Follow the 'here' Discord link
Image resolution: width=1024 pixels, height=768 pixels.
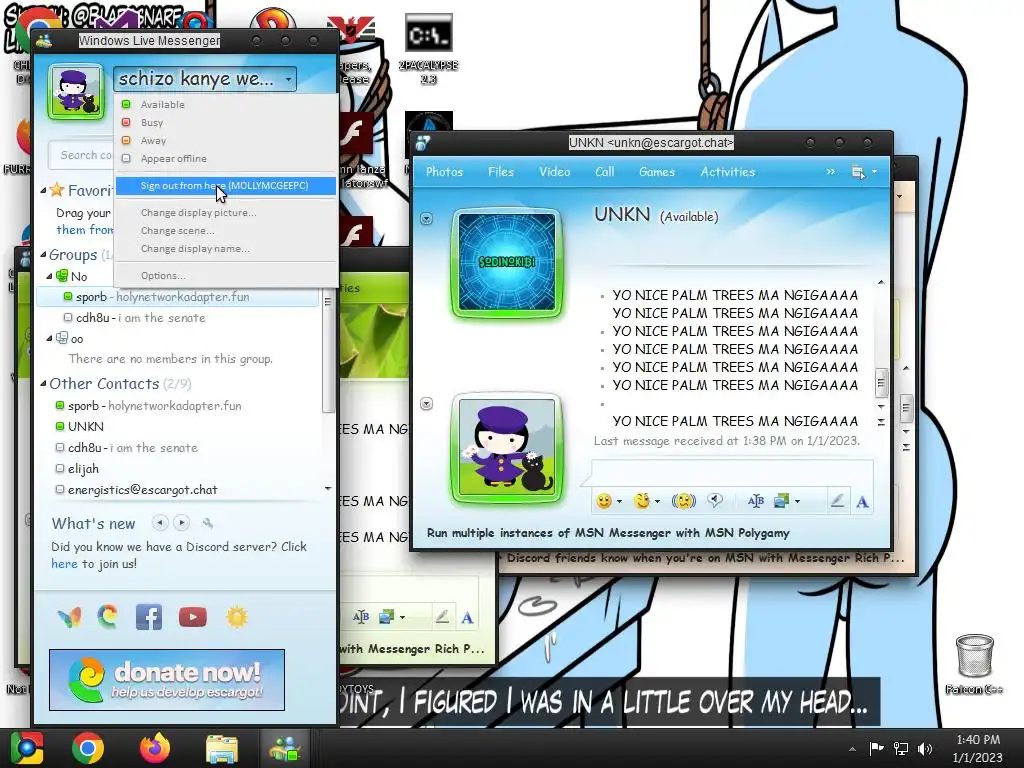(64, 564)
